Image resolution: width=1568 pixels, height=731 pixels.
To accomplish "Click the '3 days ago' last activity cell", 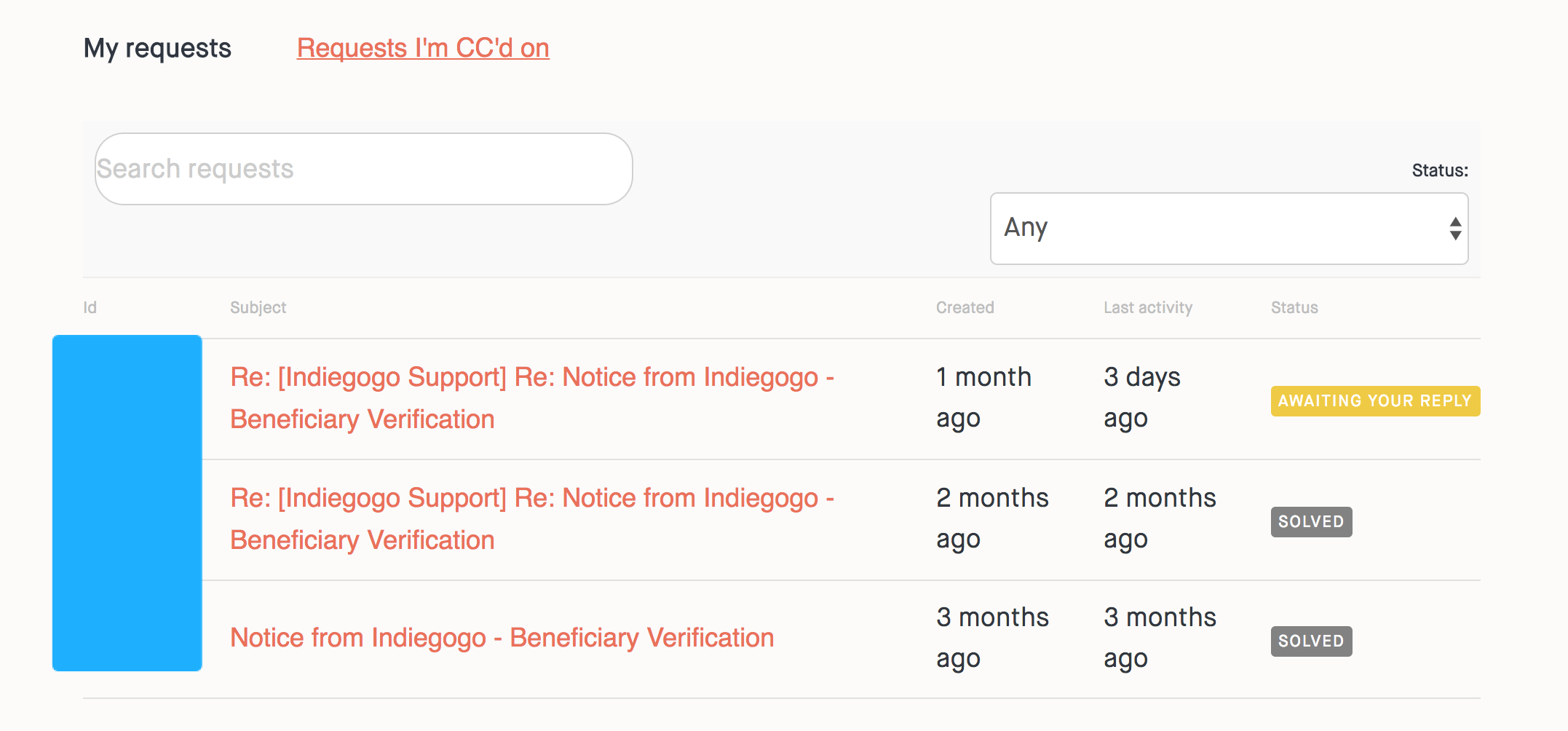I will 1142,398.
